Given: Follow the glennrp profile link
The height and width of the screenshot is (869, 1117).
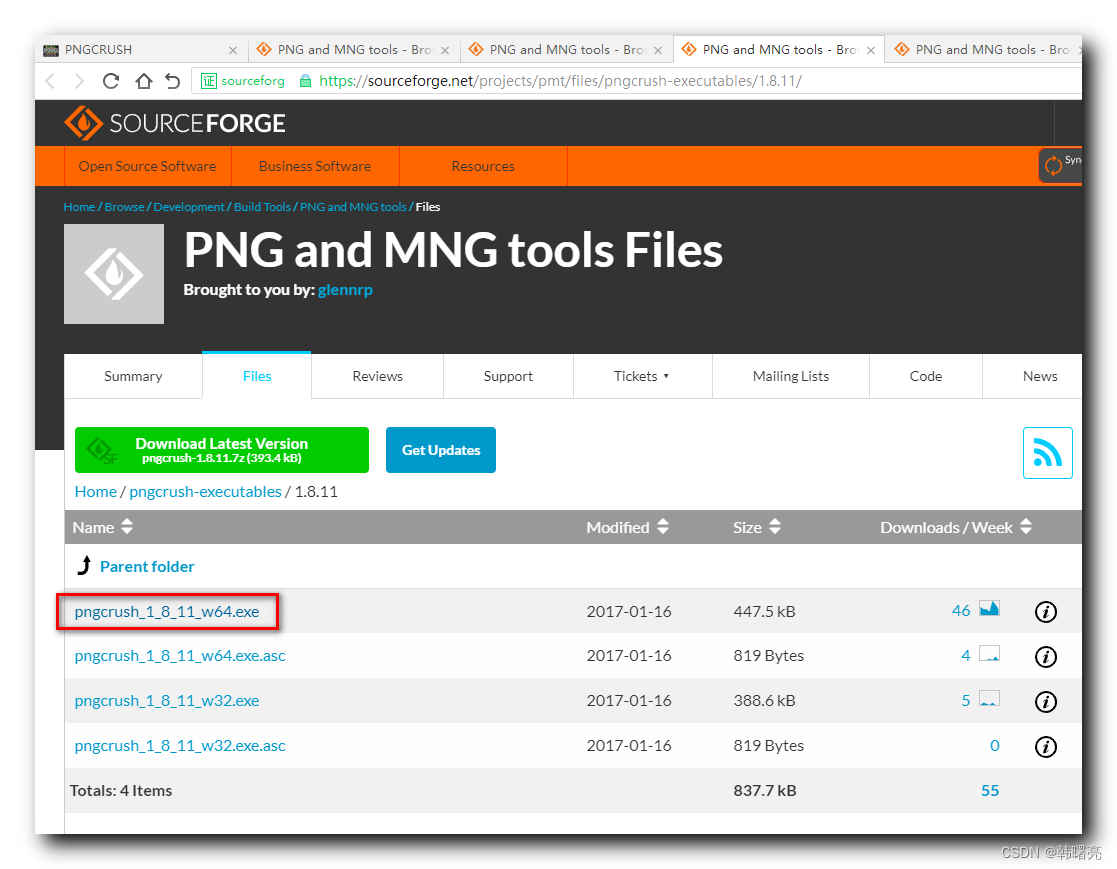Looking at the screenshot, I should tap(345, 290).
